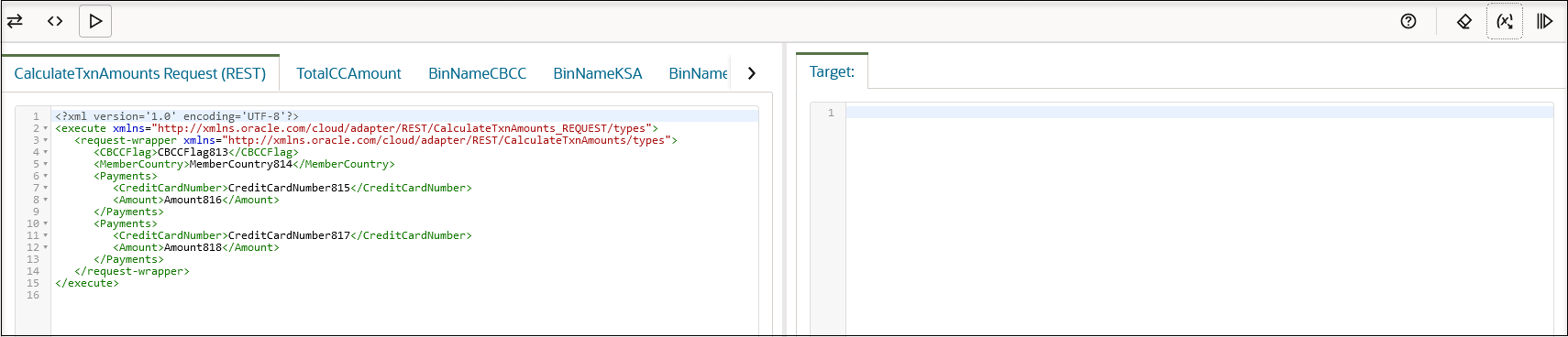The image size is (1568, 337).
Task: Collapse first Payments fold arrow on line 6
Action: click(46, 177)
